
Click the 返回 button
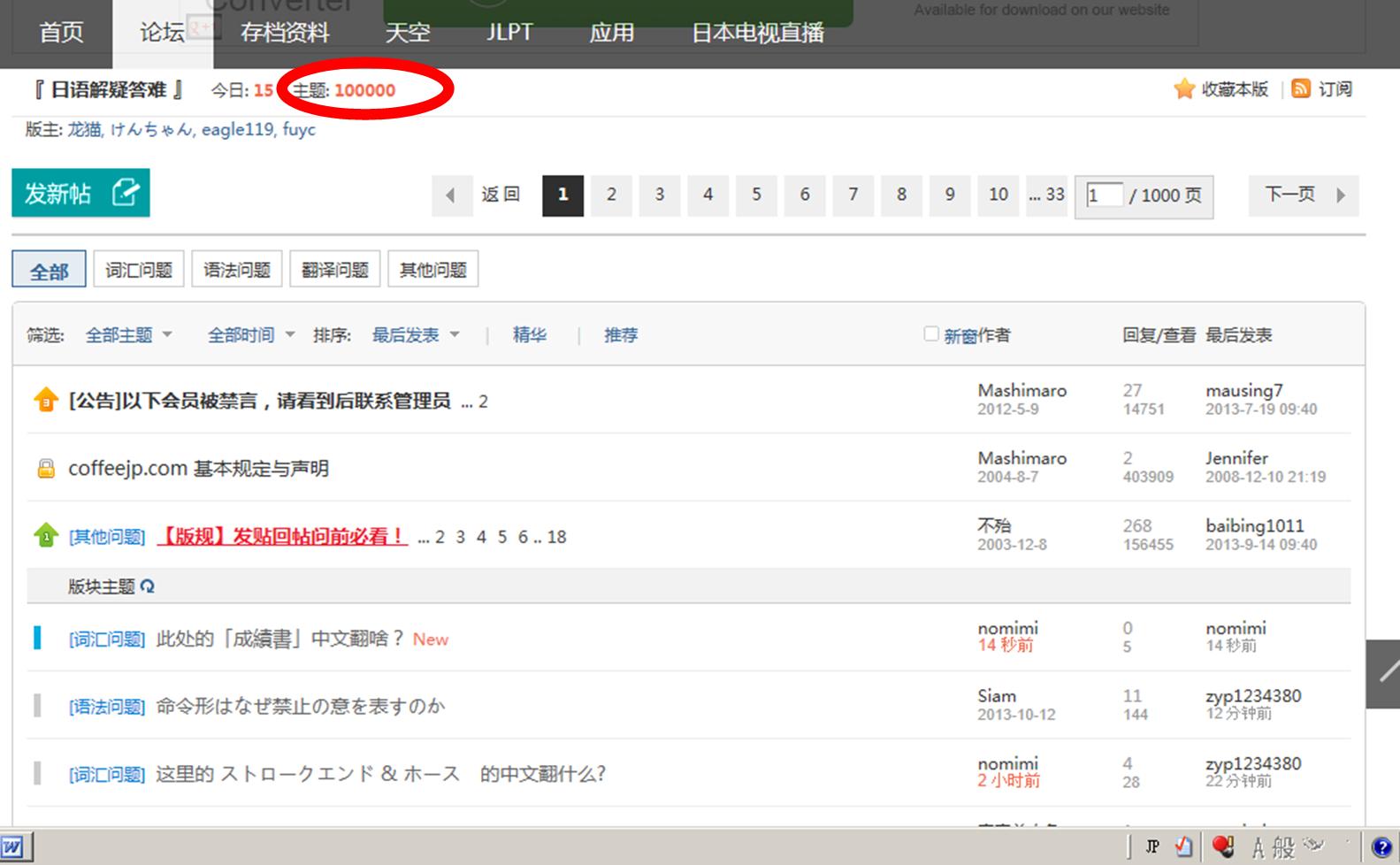point(501,195)
